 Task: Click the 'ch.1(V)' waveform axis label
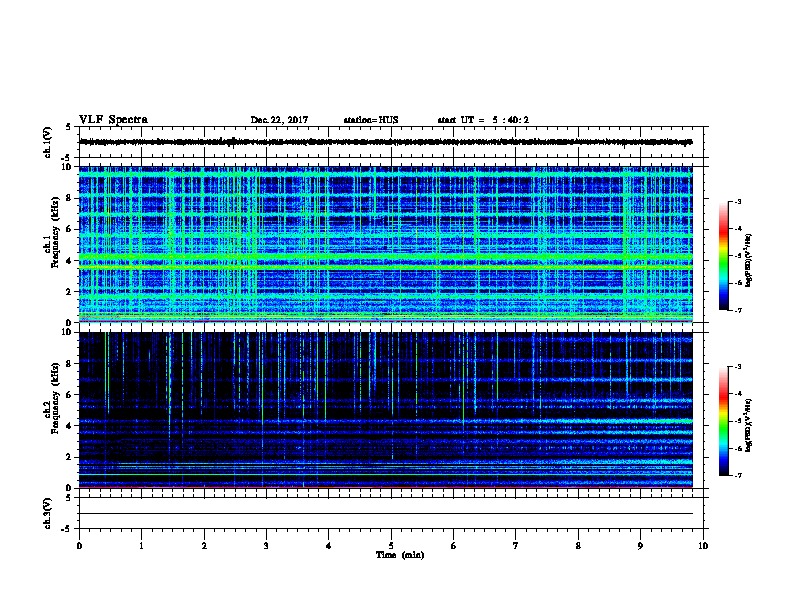[x=48, y=142]
